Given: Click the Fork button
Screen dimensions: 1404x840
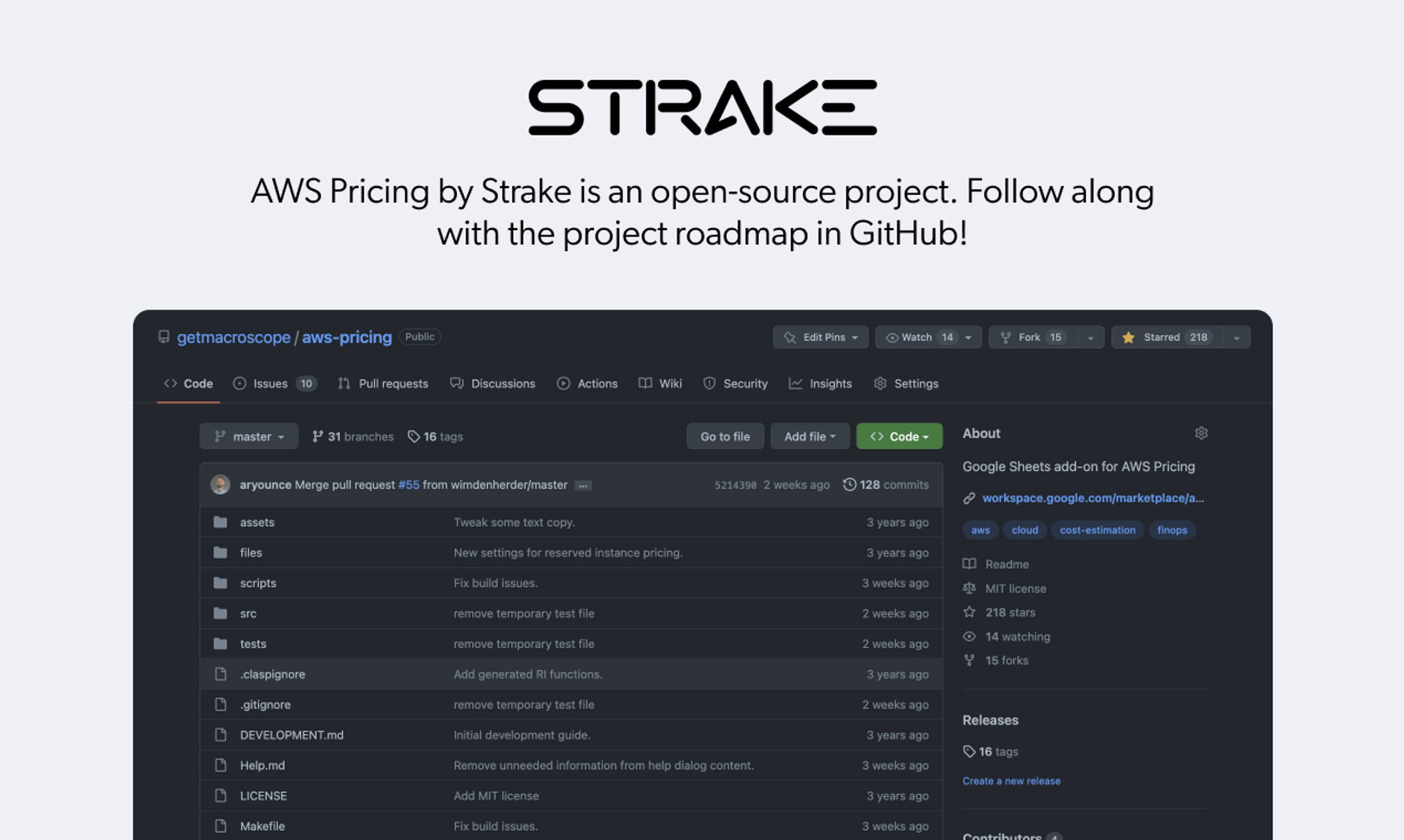Looking at the screenshot, I should (1033, 338).
